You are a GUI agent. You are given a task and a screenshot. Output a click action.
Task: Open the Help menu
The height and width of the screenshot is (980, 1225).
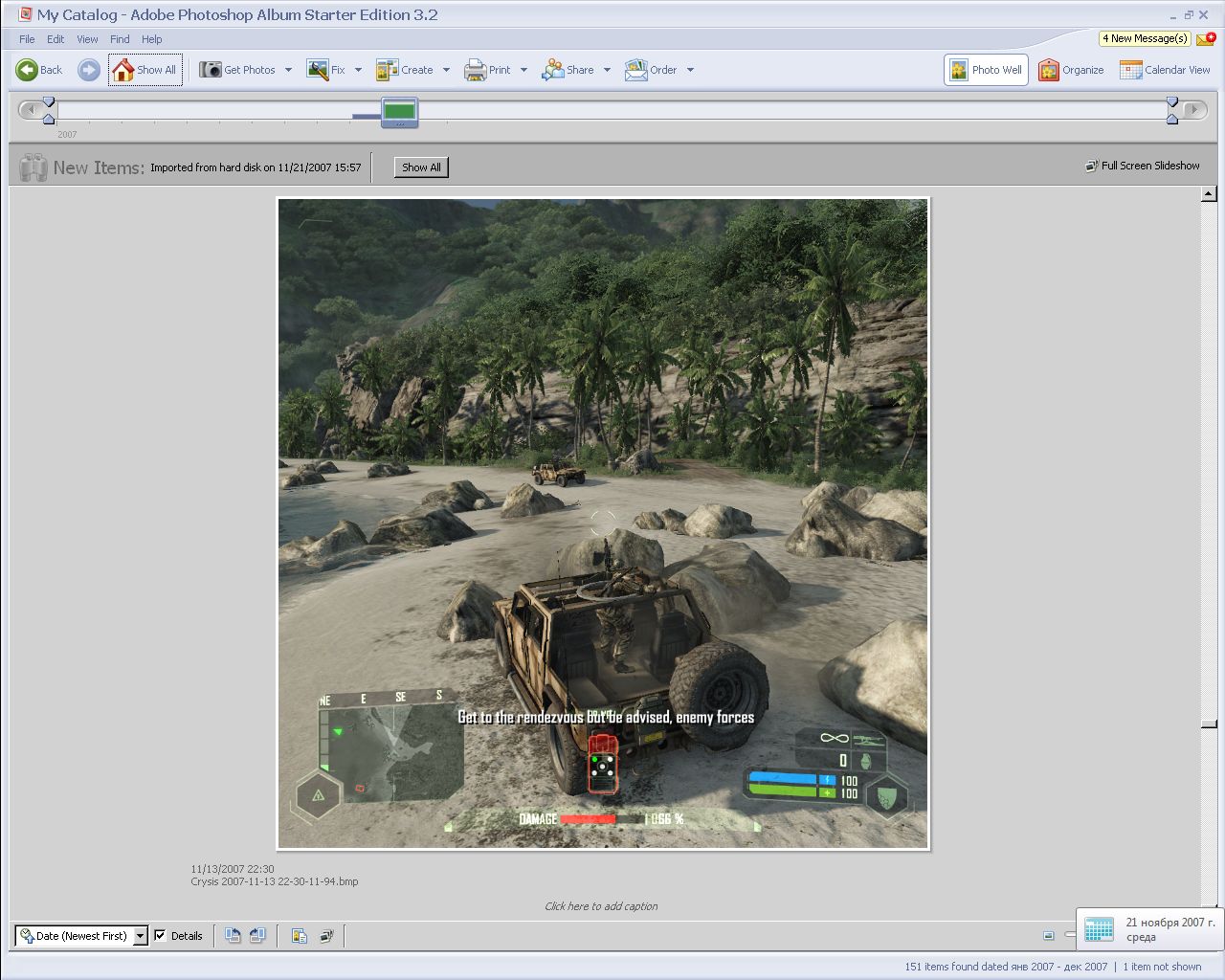tap(151, 39)
